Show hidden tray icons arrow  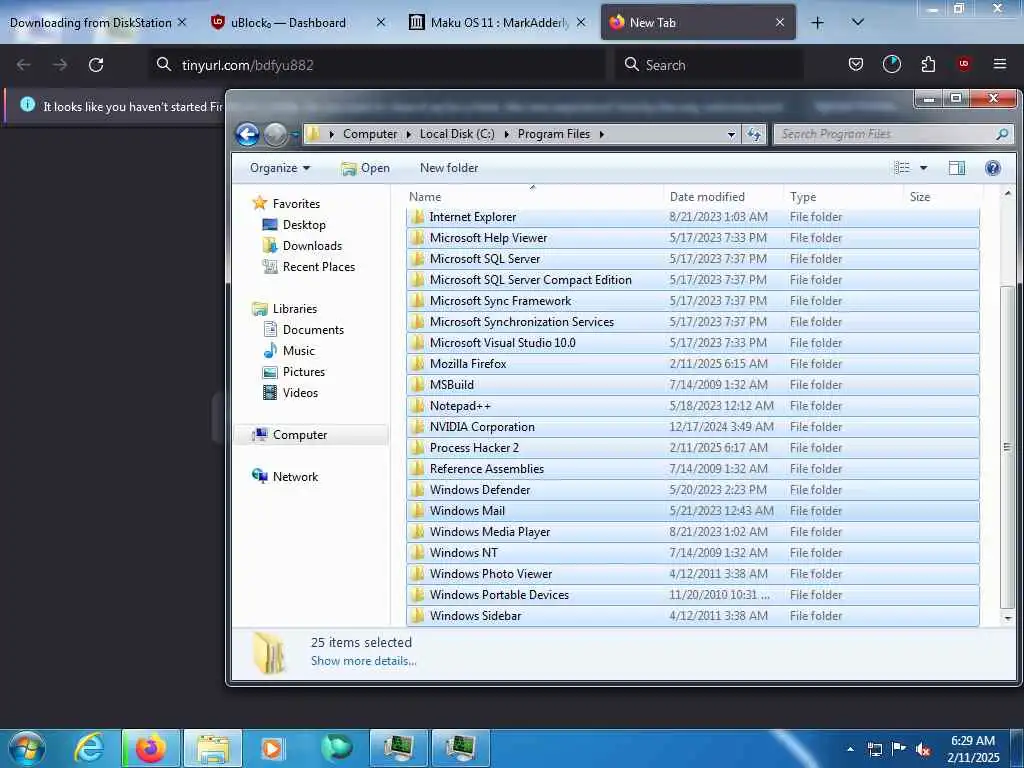850,749
